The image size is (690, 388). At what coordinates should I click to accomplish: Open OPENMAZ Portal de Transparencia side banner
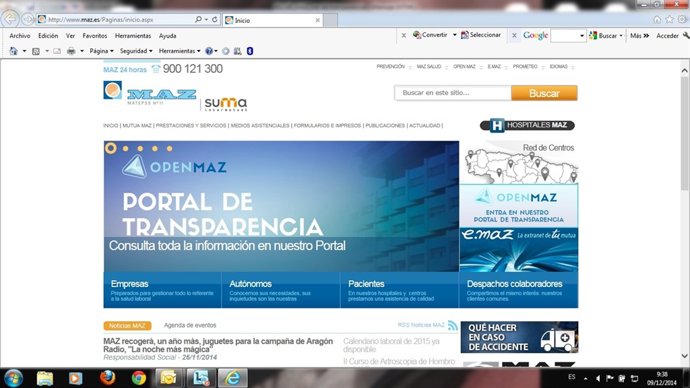(519, 205)
